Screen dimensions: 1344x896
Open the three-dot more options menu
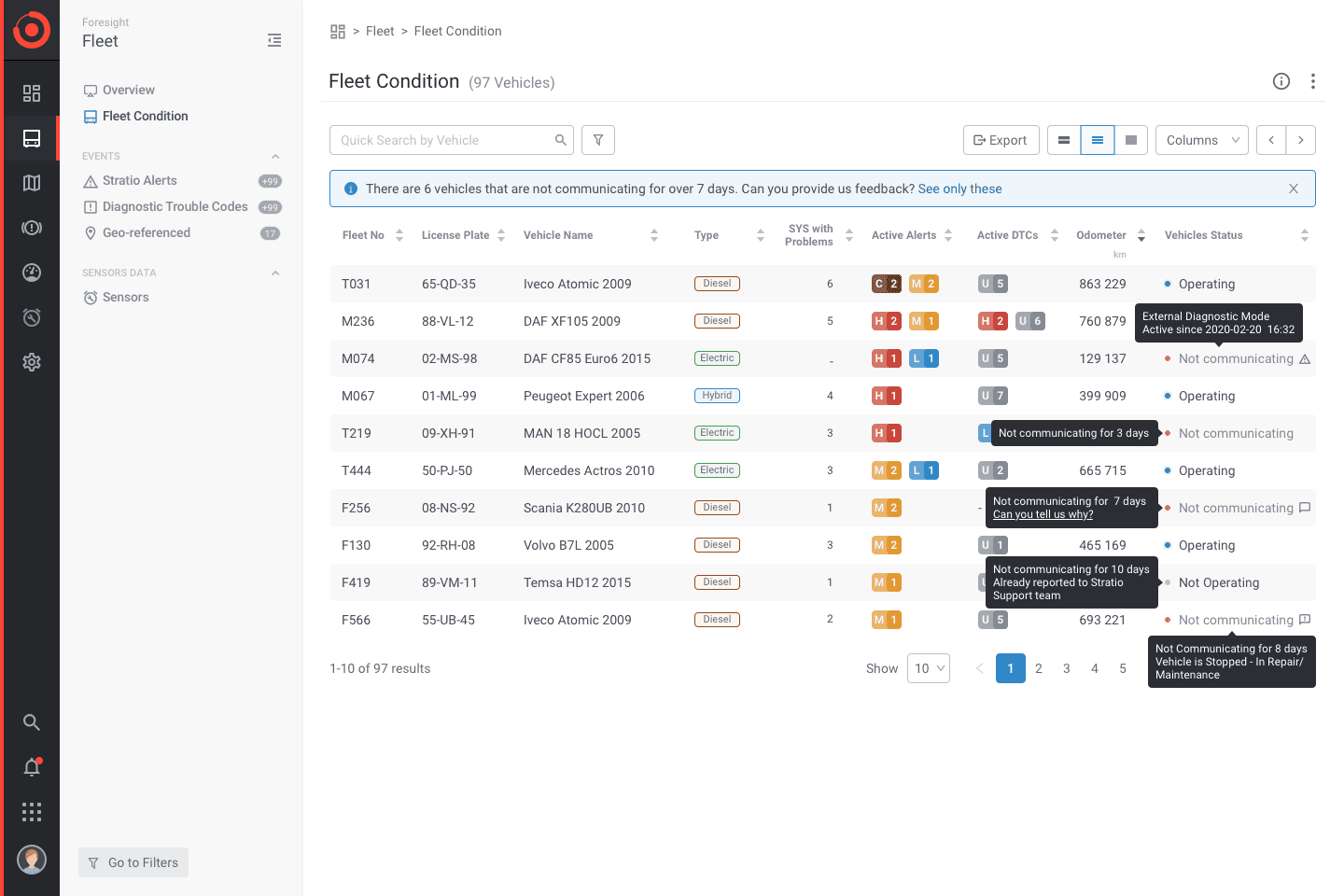click(1313, 81)
